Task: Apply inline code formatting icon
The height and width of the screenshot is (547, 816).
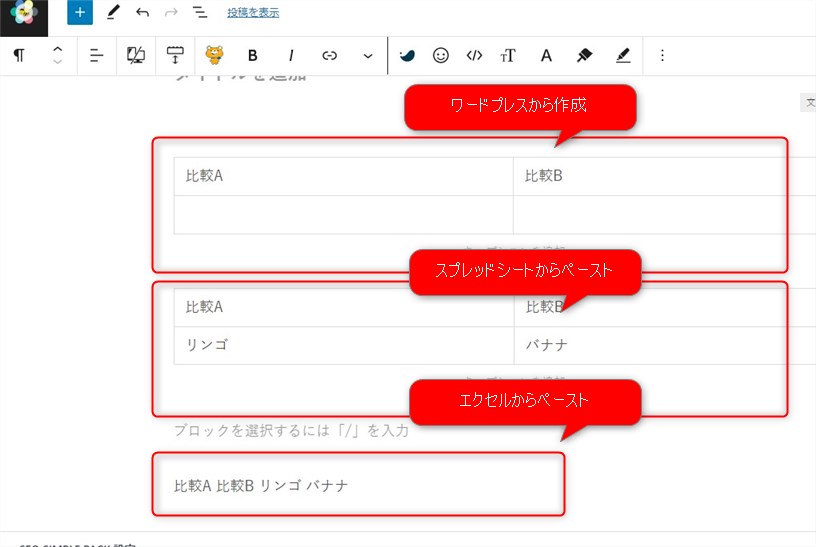Action: [474, 55]
